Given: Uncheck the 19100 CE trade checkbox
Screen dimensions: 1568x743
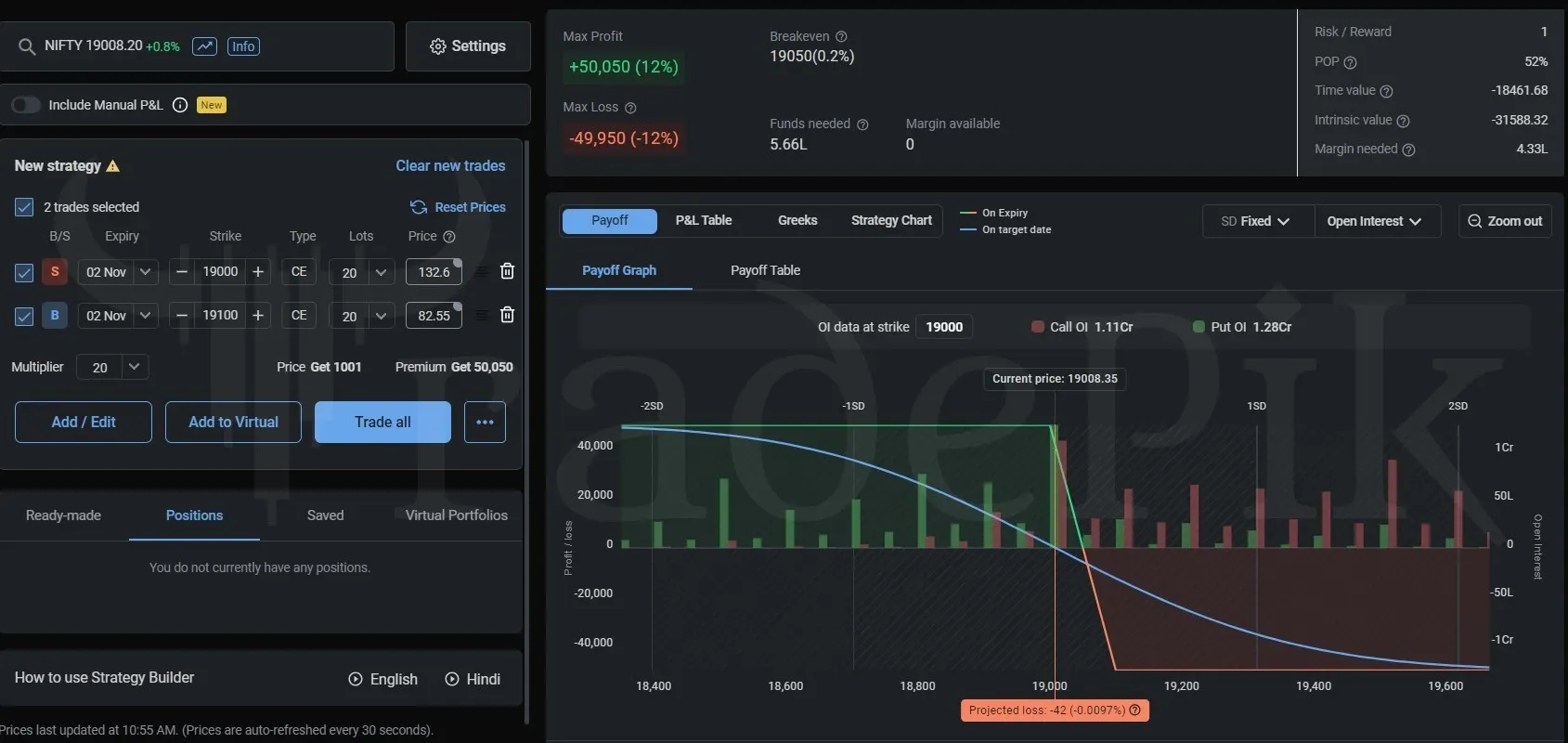Looking at the screenshot, I should tap(24, 316).
